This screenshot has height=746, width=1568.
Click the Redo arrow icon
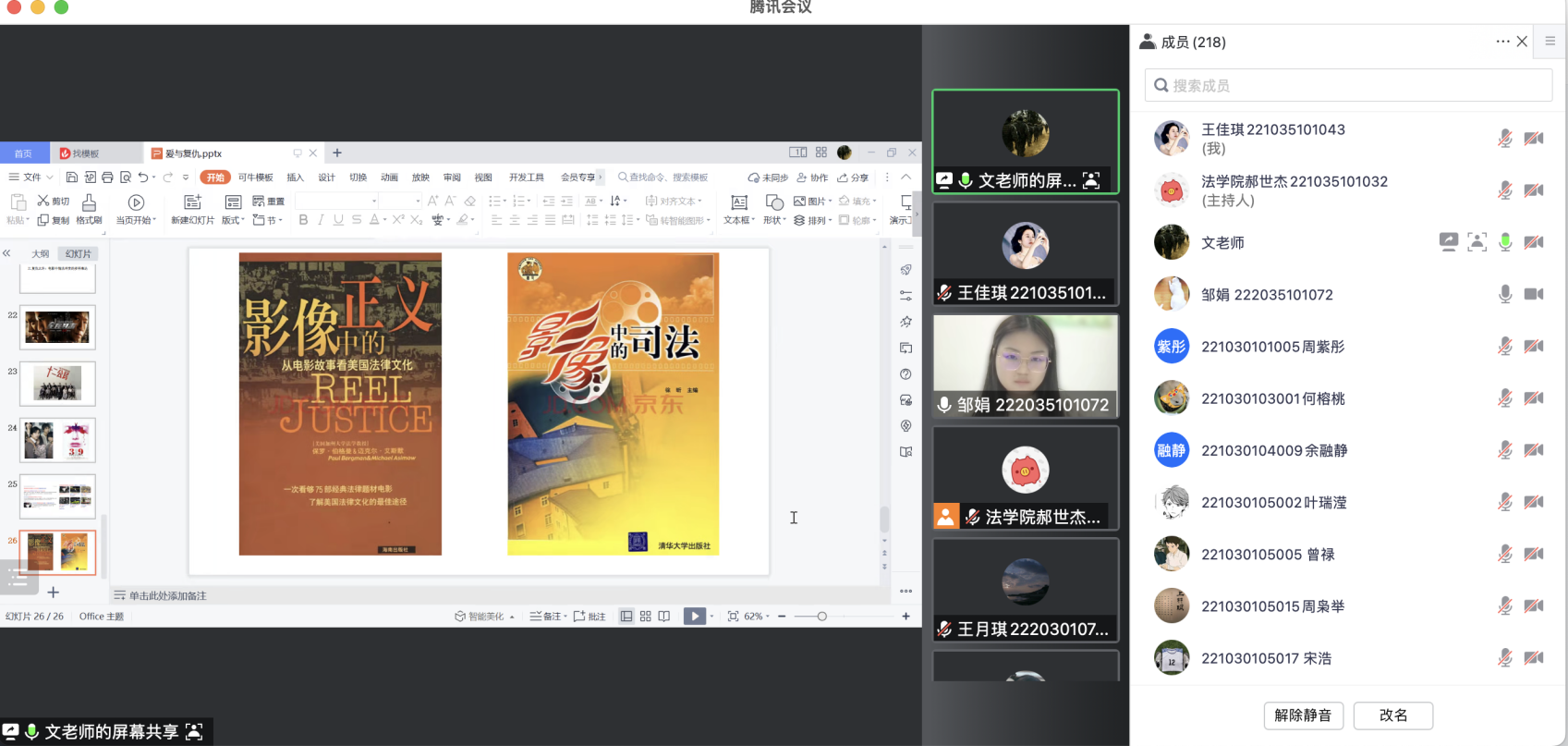(168, 177)
